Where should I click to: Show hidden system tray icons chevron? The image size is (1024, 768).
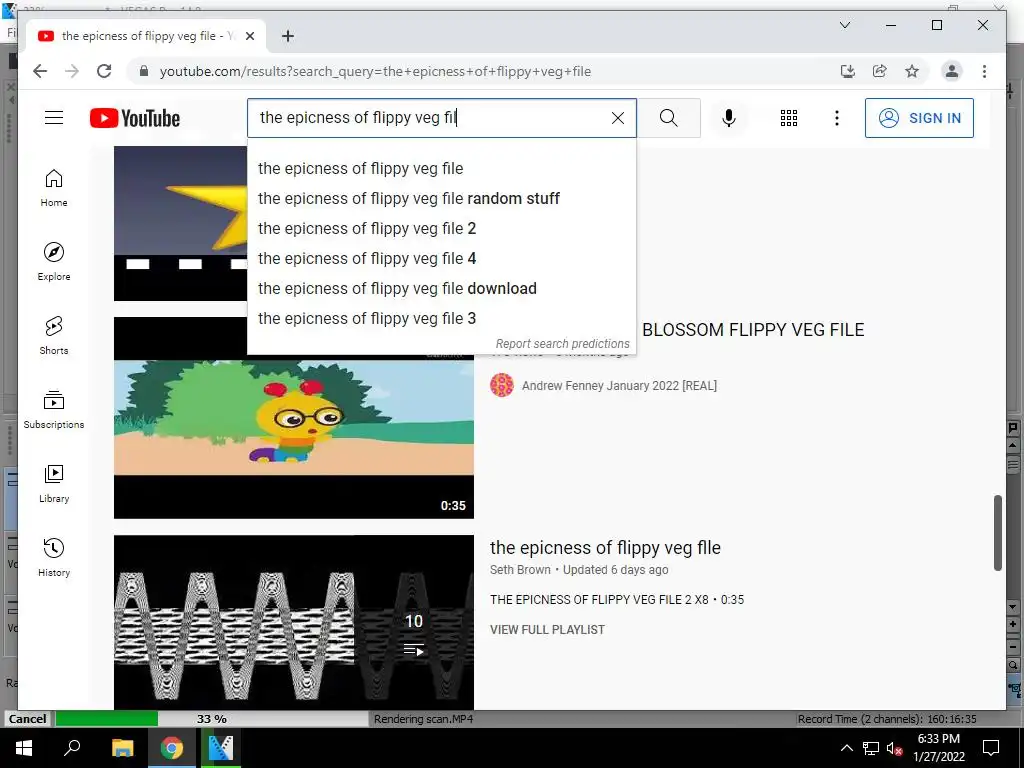click(x=846, y=748)
